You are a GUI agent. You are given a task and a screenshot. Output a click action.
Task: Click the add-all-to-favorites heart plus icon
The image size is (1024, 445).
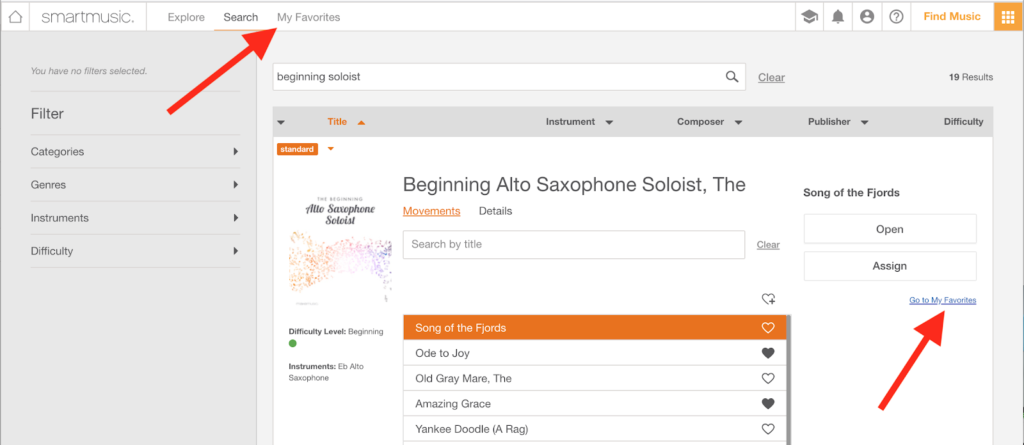point(768,299)
